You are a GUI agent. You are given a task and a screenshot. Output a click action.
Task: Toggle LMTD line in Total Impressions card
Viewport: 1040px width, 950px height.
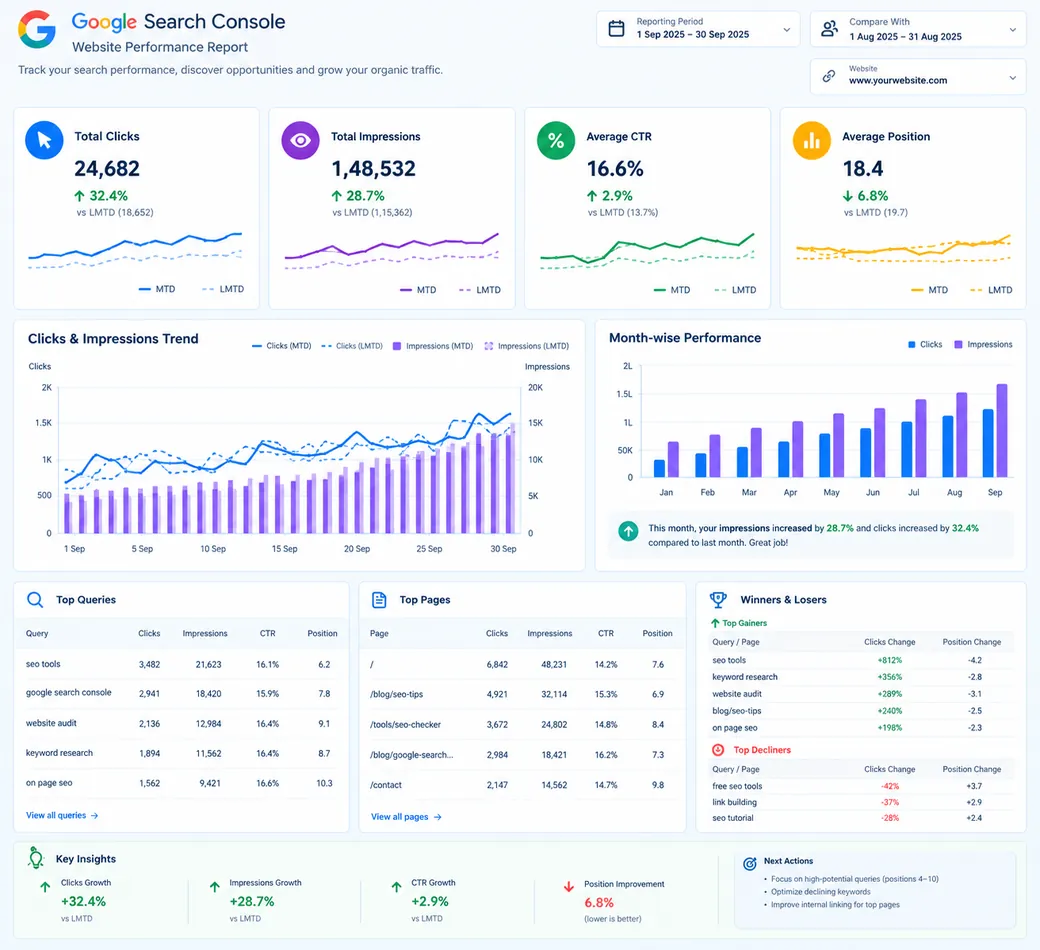[x=480, y=290]
